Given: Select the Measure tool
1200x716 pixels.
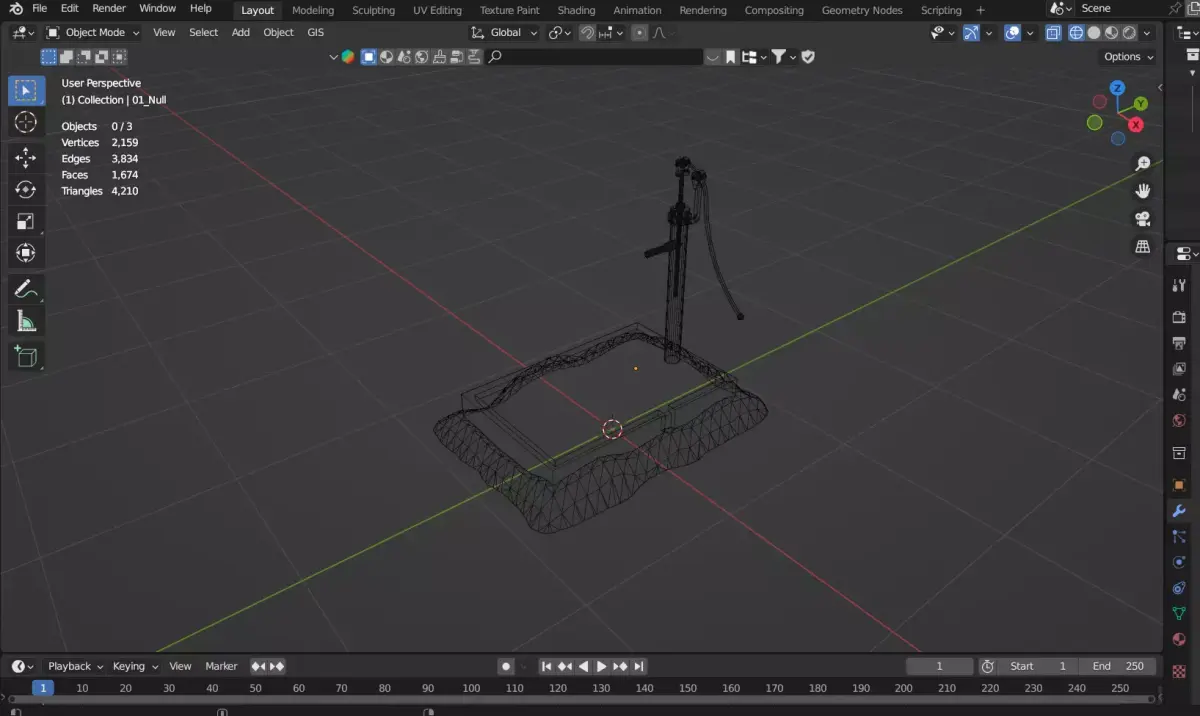Looking at the screenshot, I should (x=26, y=321).
